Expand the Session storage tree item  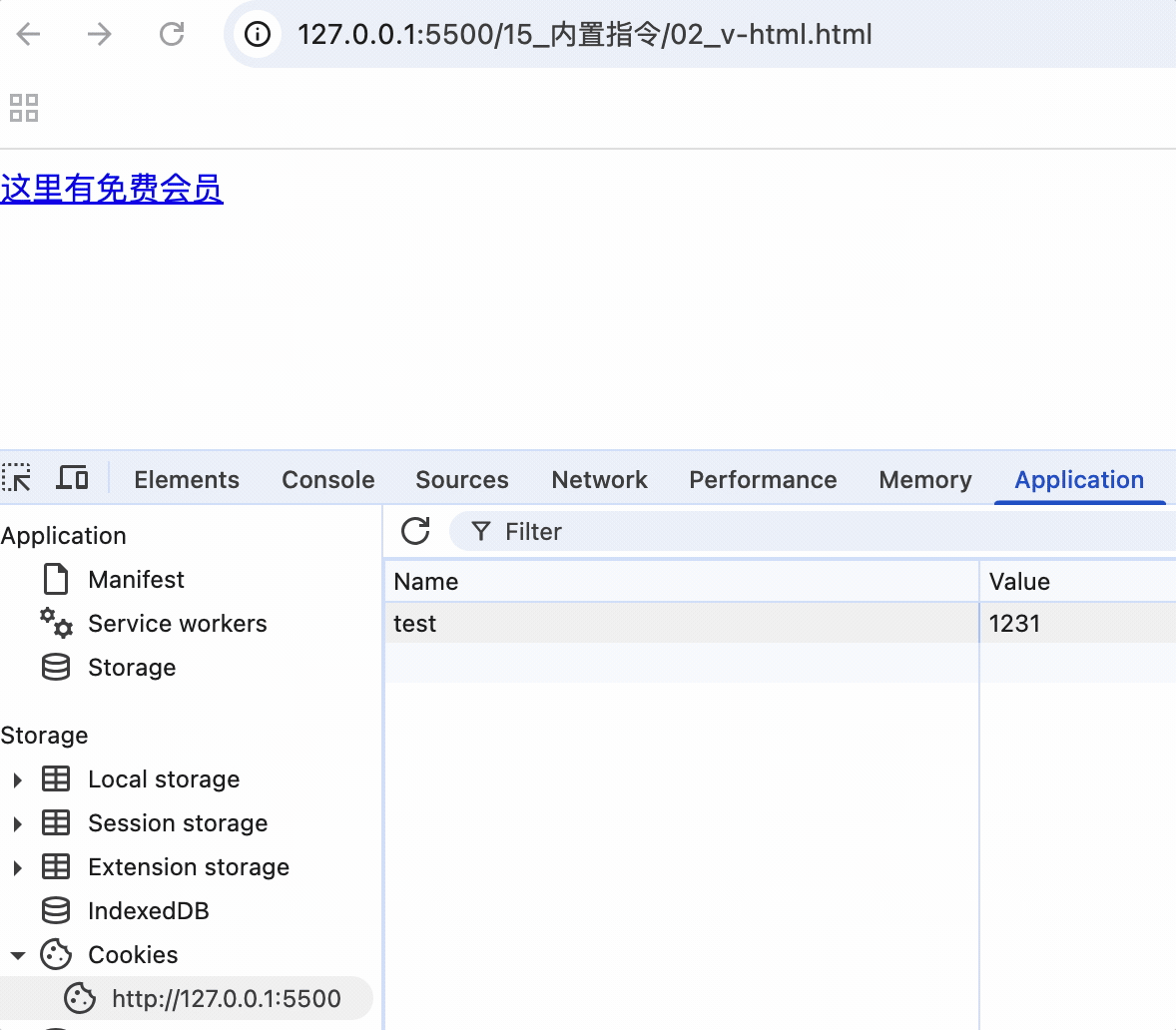pyautogui.click(x=17, y=823)
